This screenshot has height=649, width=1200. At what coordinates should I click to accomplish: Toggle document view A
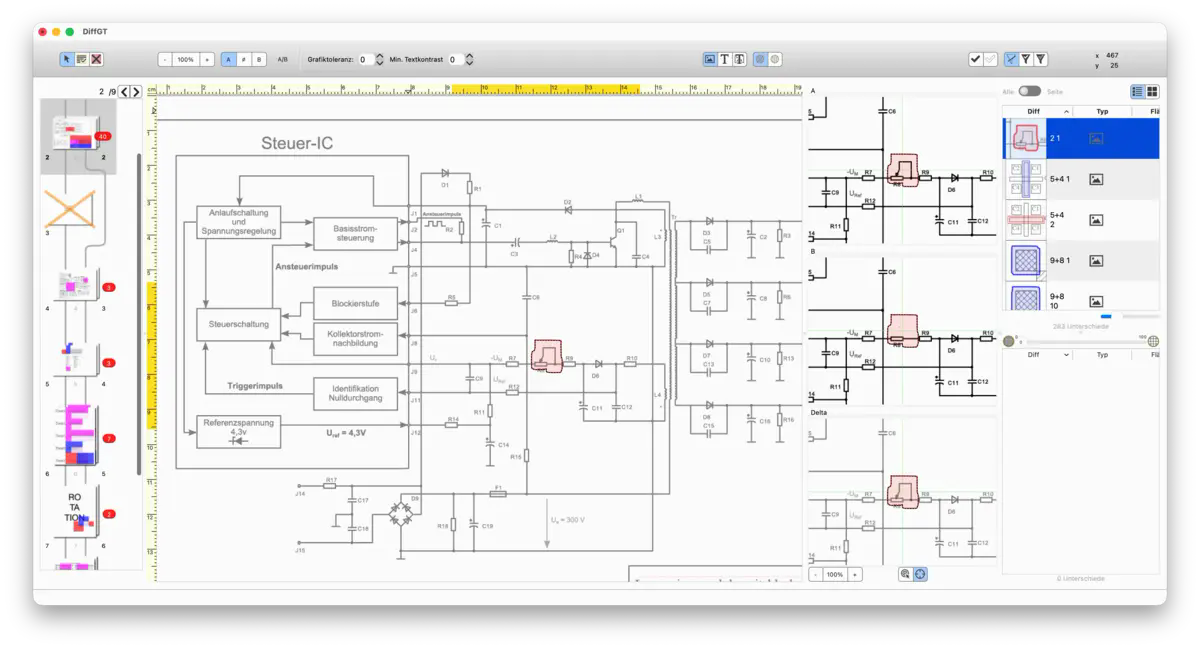(x=229, y=59)
